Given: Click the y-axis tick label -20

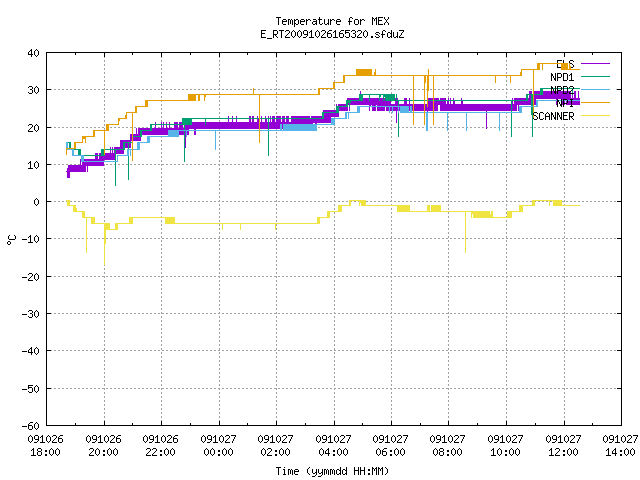Looking at the screenshot, I should [x=31, y=277].
